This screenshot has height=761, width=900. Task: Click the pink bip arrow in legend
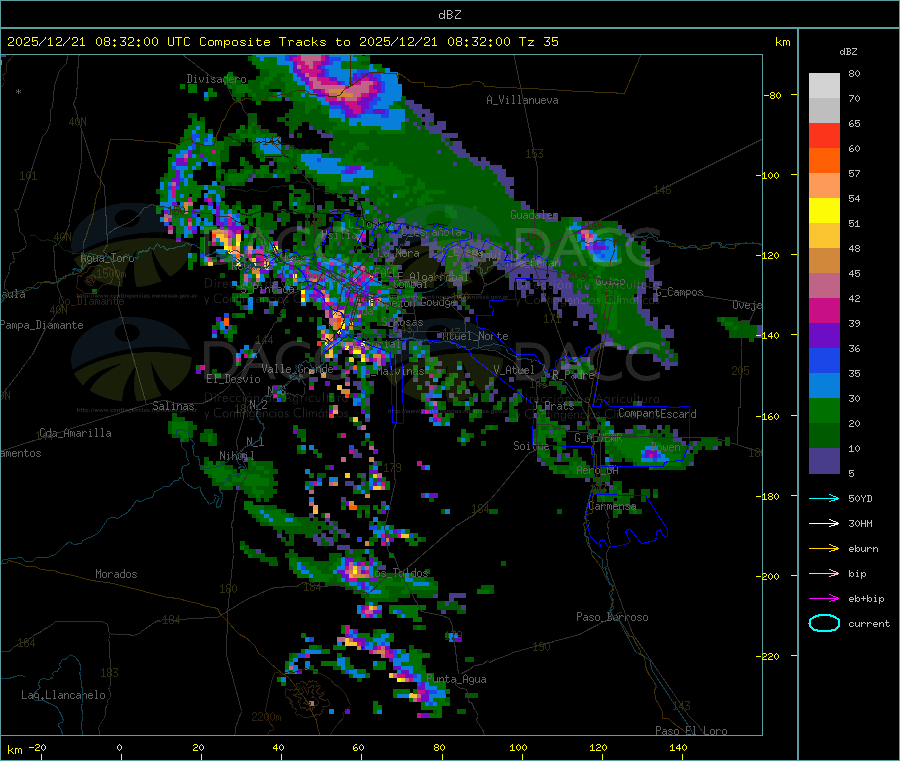tap(824, 573)
